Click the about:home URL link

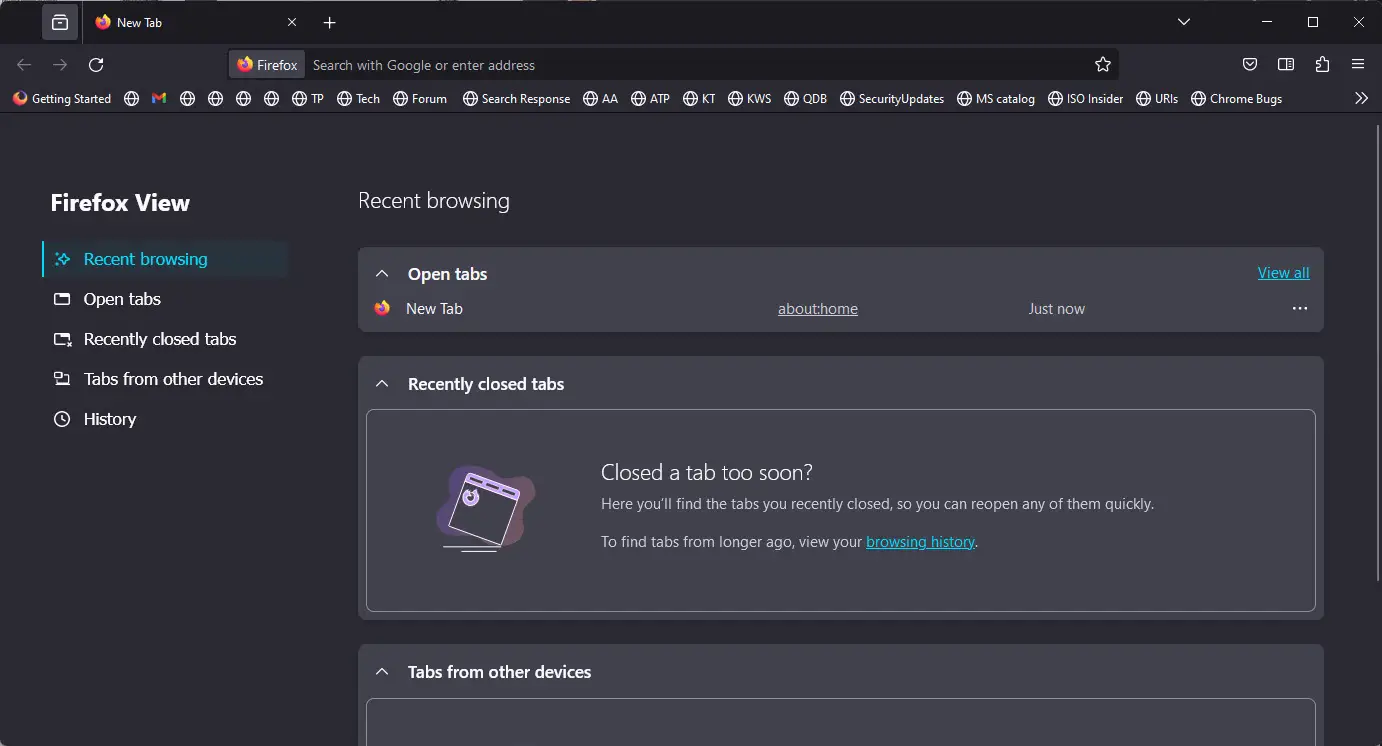[x=818, y=309]
